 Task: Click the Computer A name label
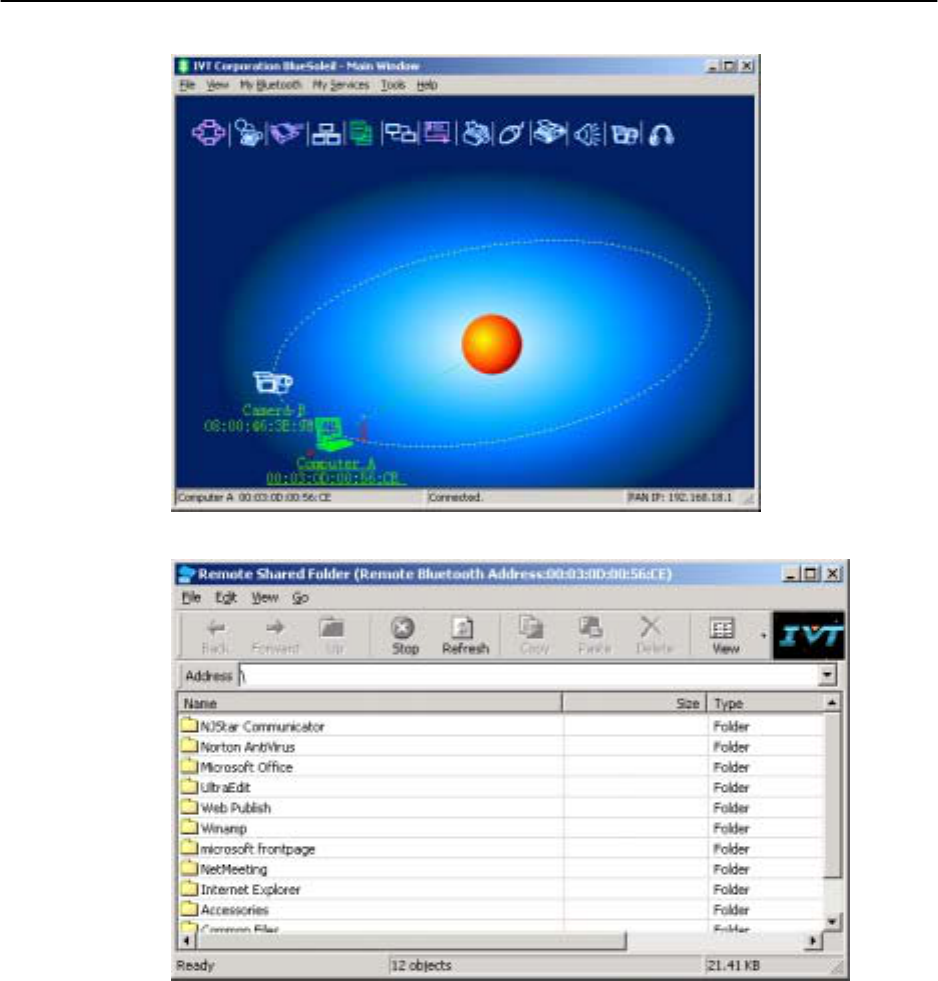pyautogui.click(x=335, y=464)
